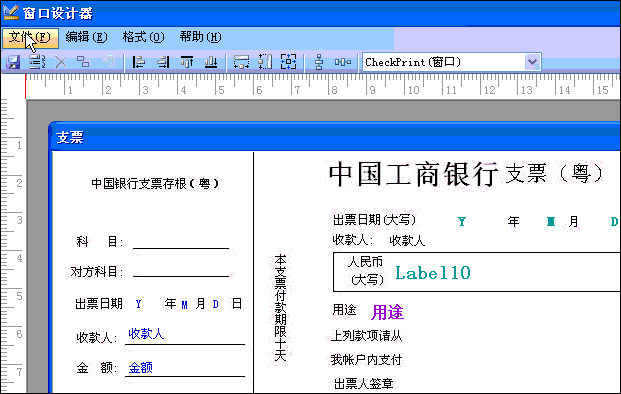Click the Save icon in toolbar

point(13,62)
